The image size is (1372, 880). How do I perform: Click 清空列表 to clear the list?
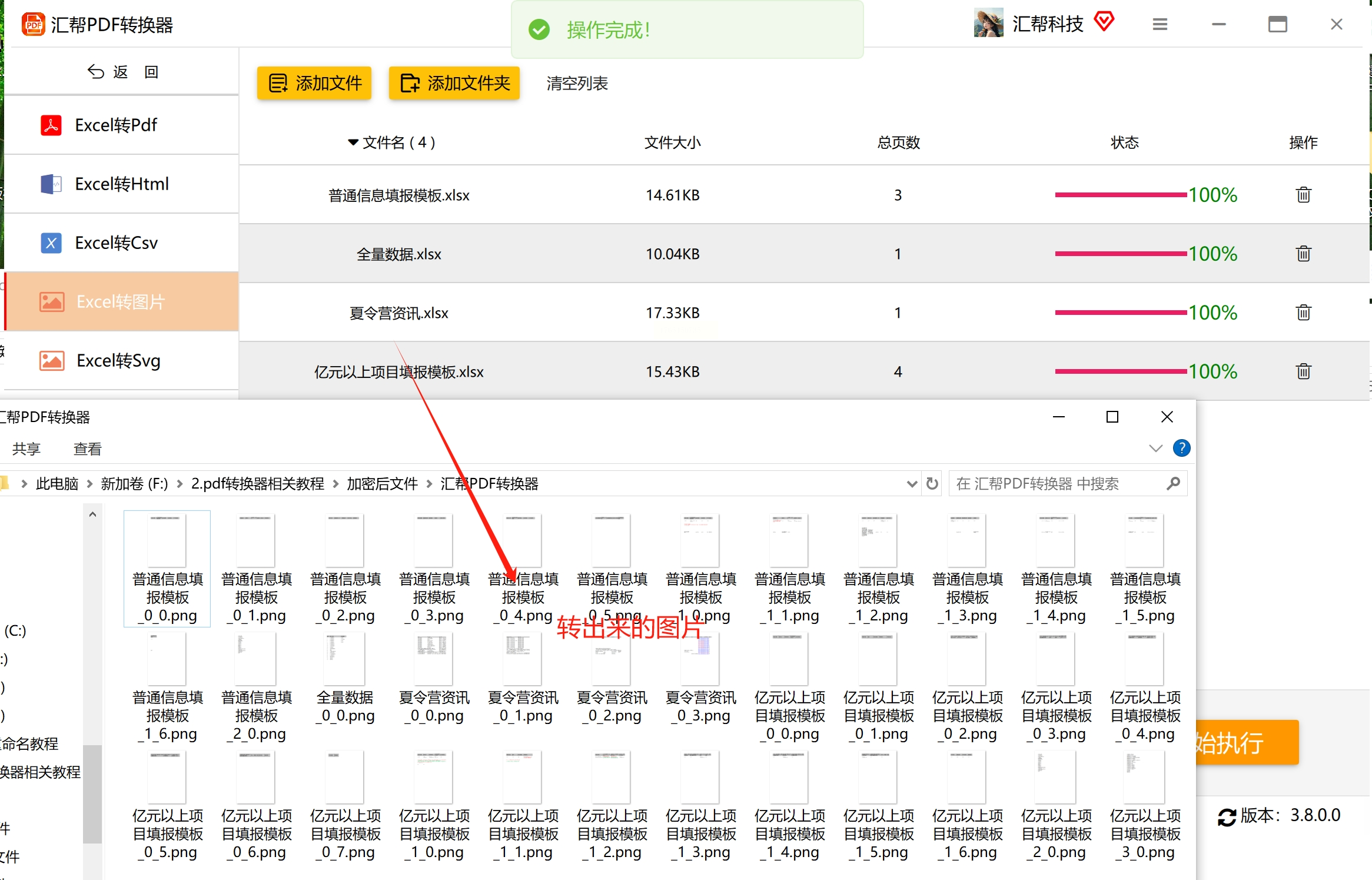(577, 84)
